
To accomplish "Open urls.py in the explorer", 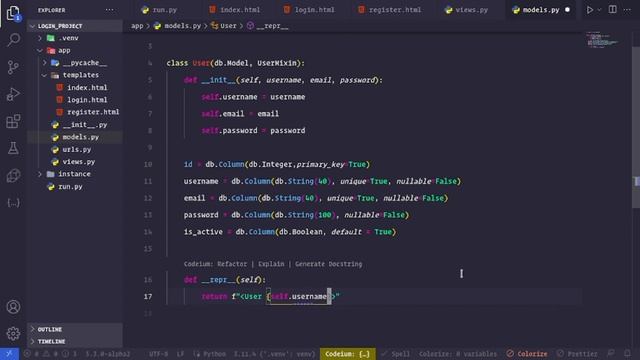I will 76,150.
